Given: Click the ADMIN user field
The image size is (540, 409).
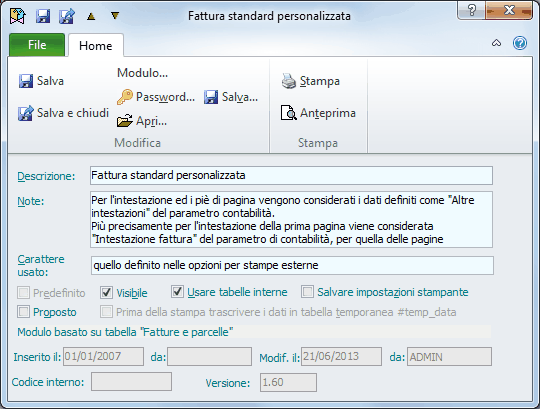Looking at the screenshot, I should [x=449, y=357].
